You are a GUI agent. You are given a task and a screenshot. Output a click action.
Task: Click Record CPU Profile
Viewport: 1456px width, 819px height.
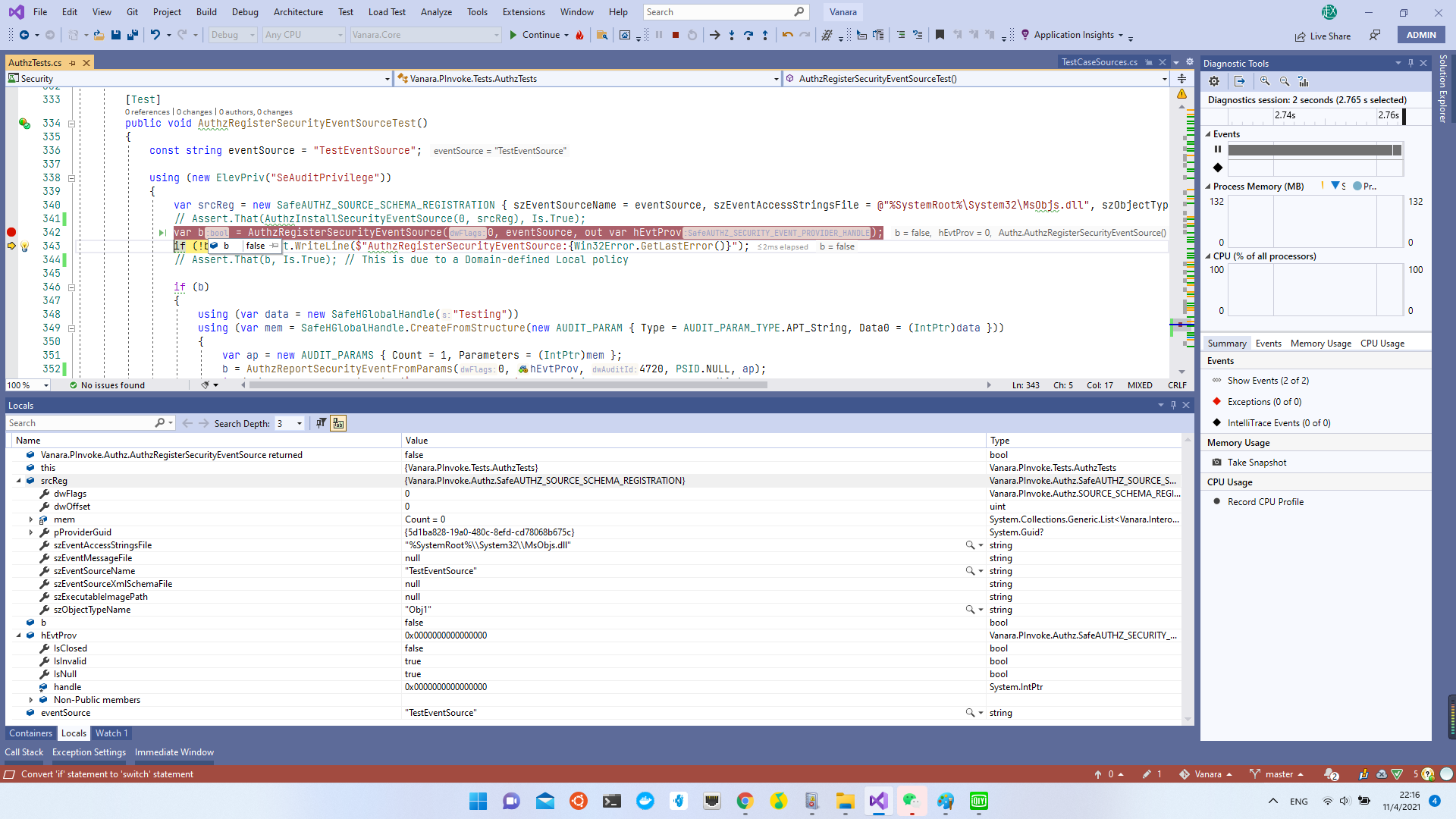1266,502
